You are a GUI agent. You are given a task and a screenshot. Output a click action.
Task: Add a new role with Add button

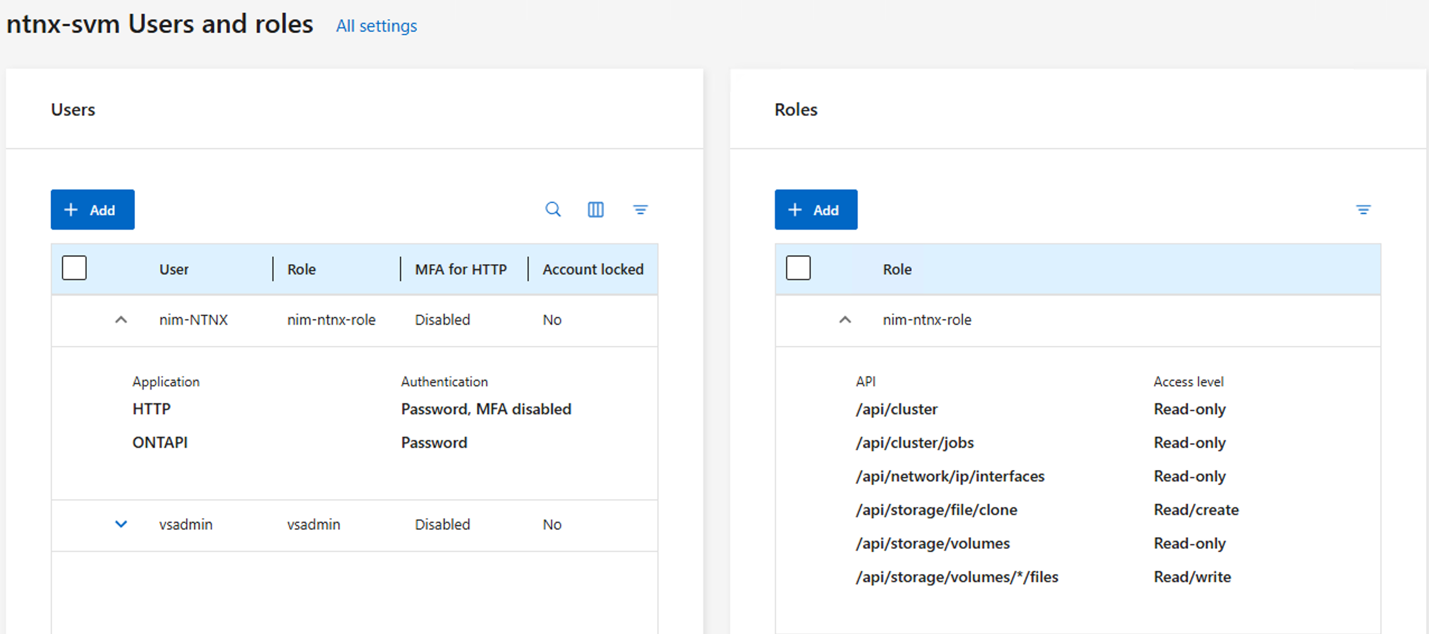click(816, 210)
